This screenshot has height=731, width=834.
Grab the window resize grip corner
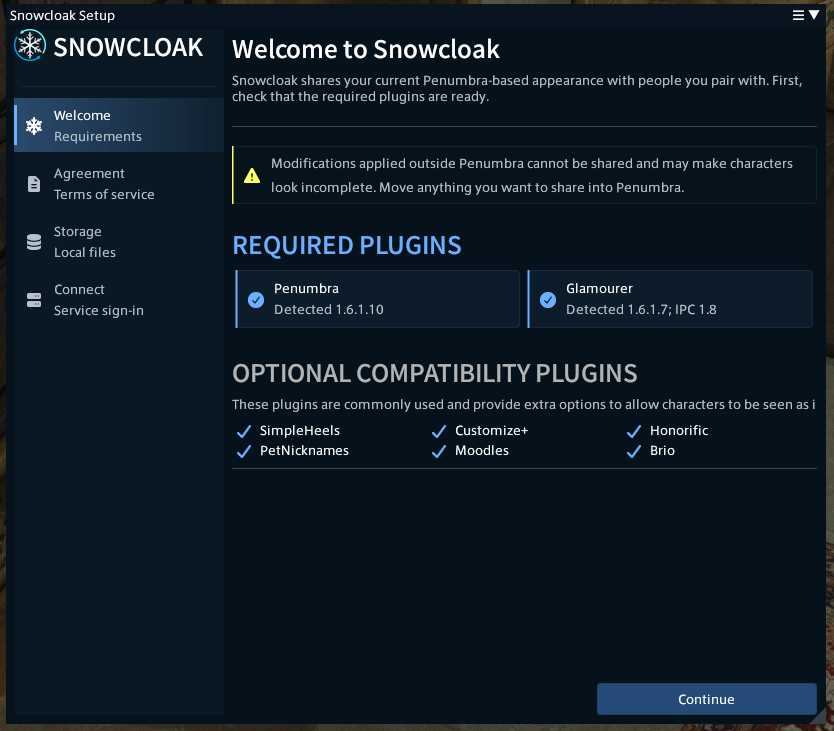[x=819, y=717]
